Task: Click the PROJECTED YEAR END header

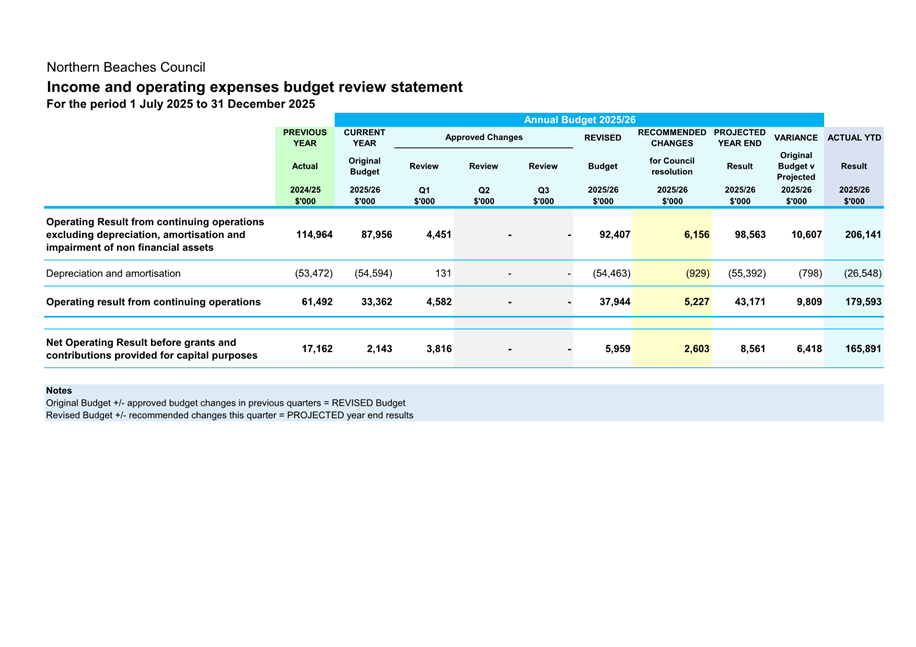Action: point(740,138)
